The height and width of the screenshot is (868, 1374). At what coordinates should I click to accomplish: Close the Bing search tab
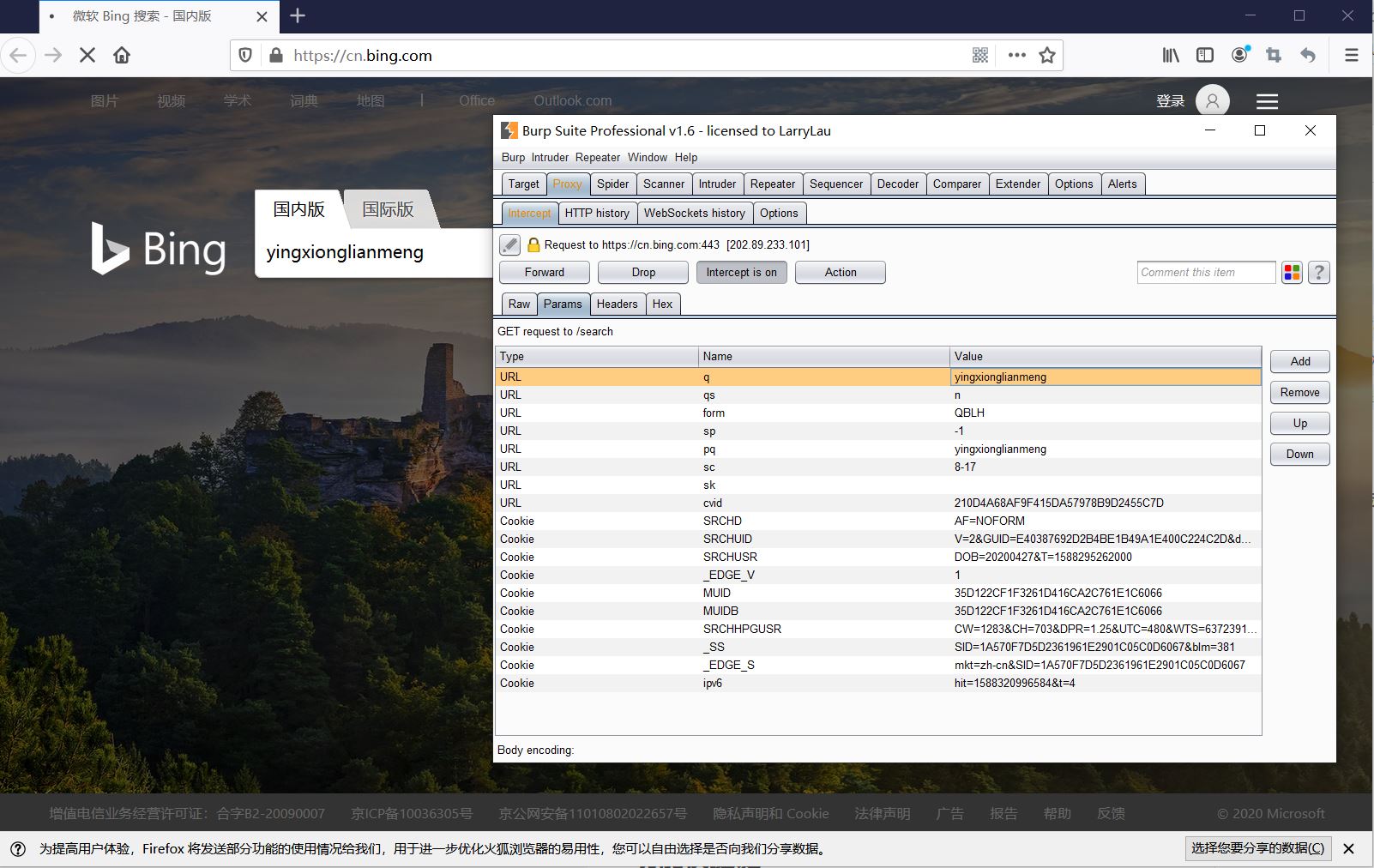click(x=262, y=16)
